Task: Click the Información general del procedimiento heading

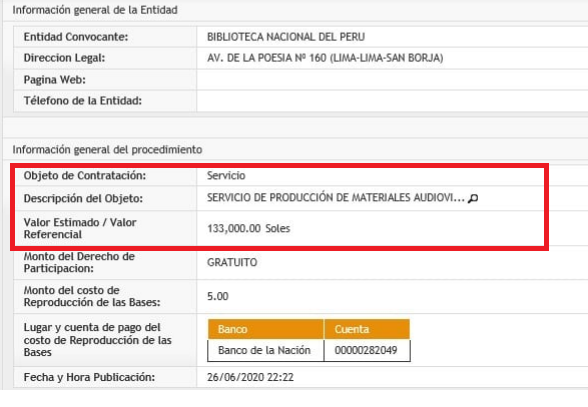Action: click(x=107, y=150)
